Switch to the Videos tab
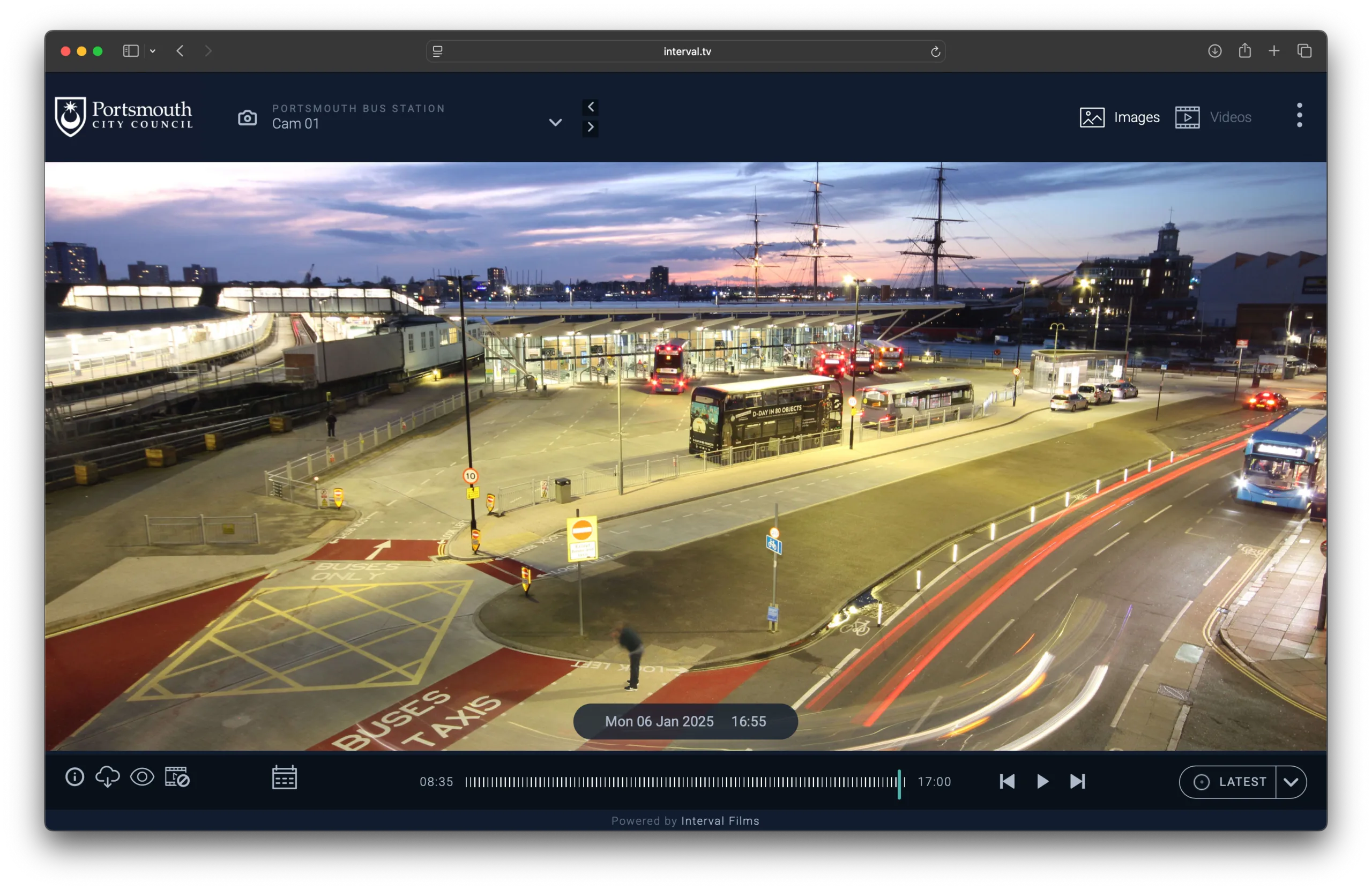The width and height of the screenshot is (1372, 890). coord(1213,117)
